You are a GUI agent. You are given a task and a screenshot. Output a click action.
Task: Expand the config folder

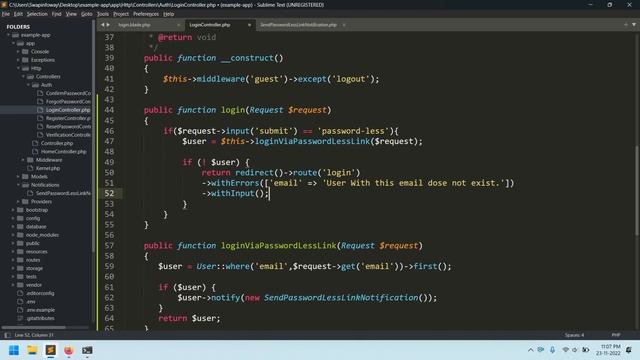click(x=13, y=218)
